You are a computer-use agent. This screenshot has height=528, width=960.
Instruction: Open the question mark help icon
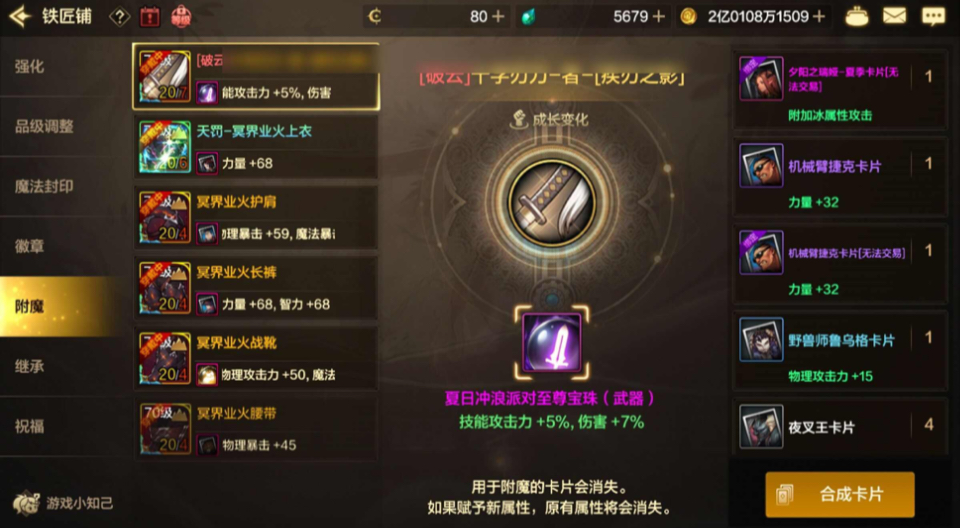point(119,17)
